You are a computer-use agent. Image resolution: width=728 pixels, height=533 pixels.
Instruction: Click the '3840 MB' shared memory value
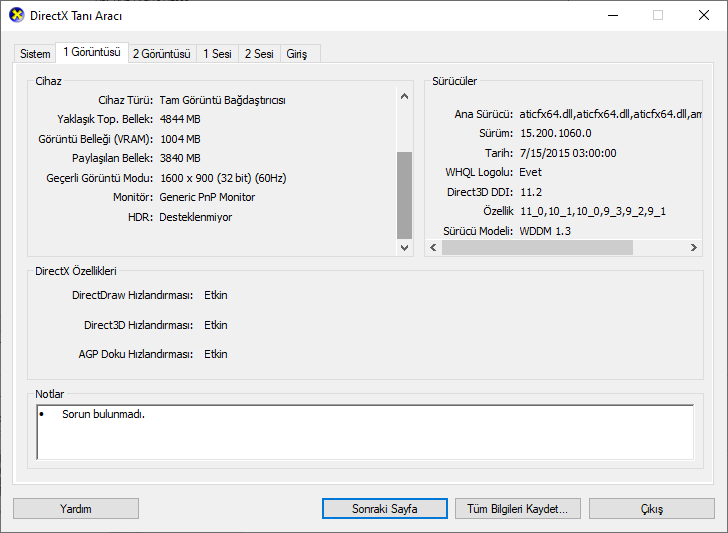pos(180,158)
